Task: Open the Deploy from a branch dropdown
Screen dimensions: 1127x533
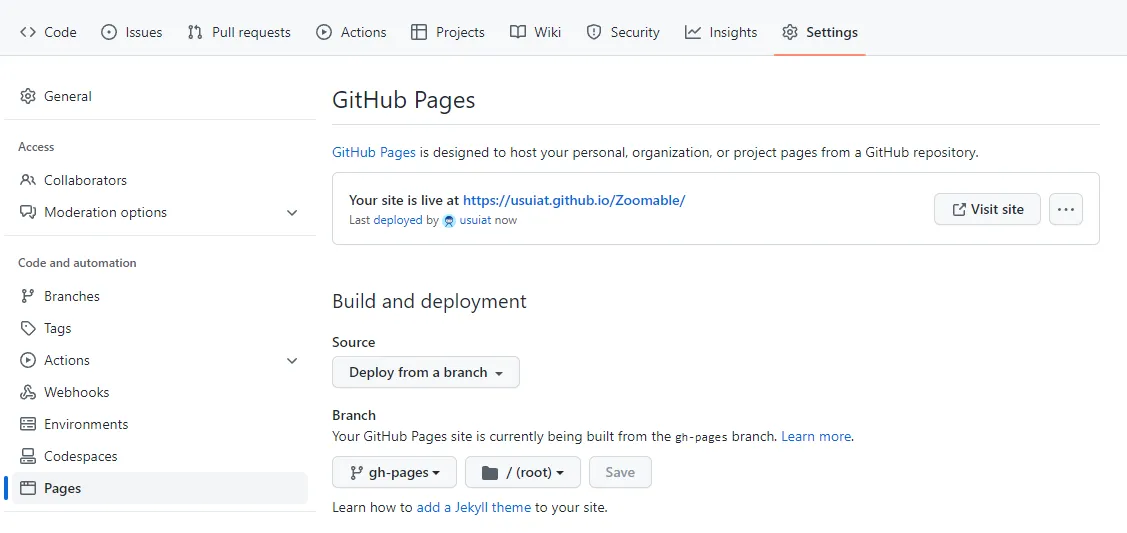Action: click(425, 372)
